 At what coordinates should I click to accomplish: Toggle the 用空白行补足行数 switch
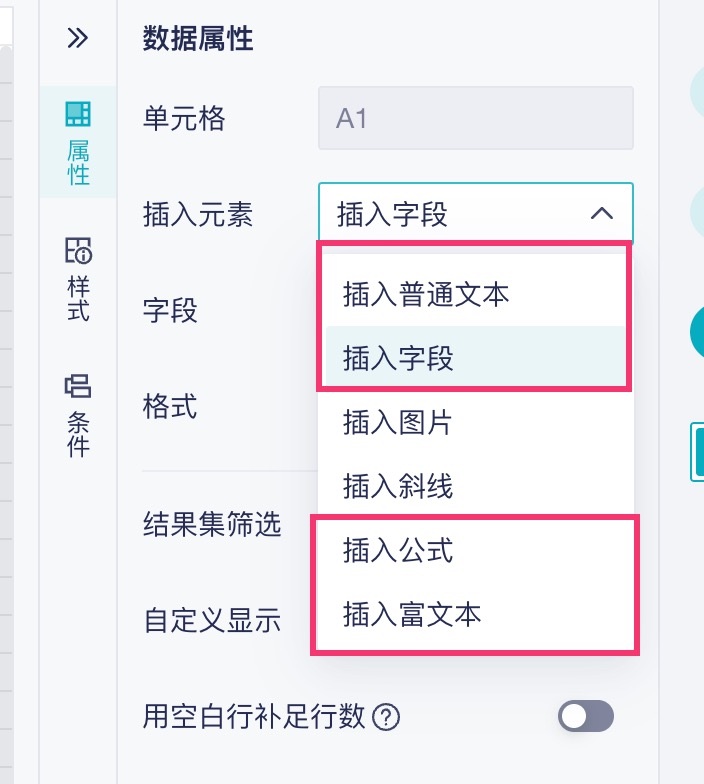click(586, 716)
